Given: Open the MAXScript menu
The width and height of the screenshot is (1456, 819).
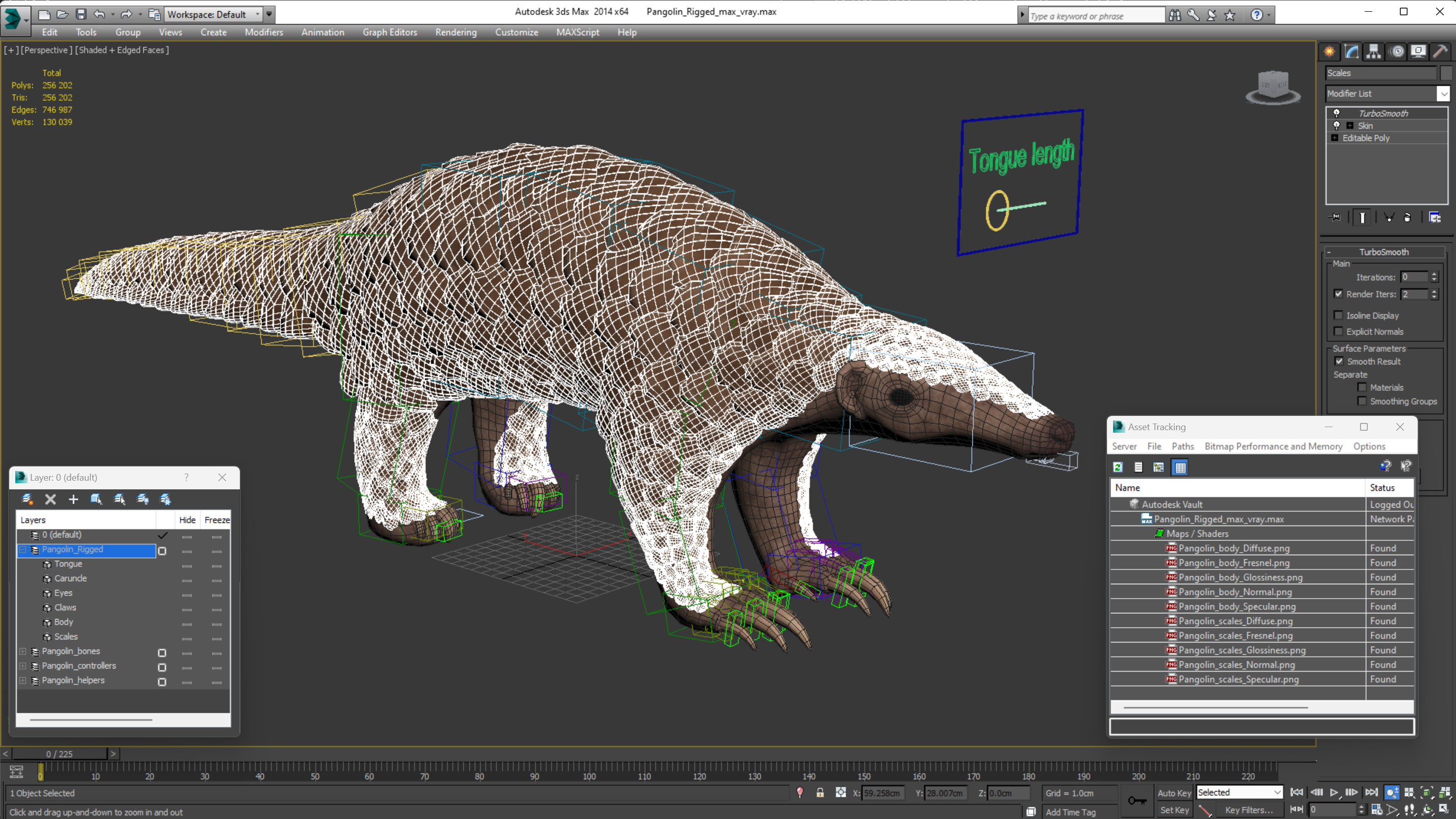Looking at the screenshot, I should (x=577, y=32).
